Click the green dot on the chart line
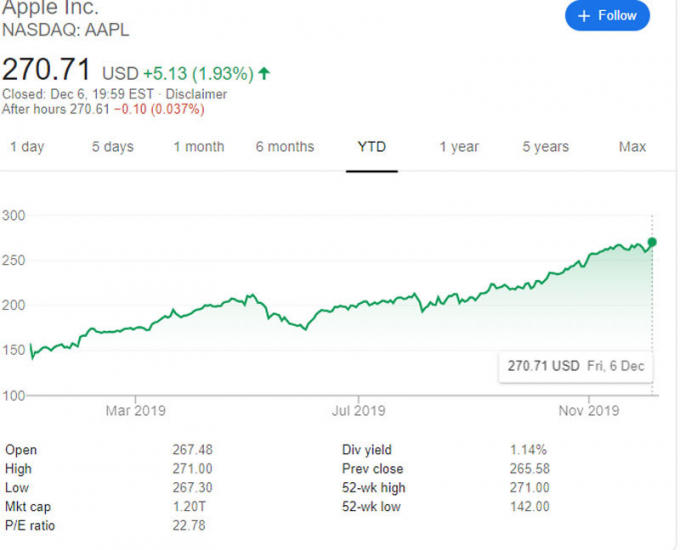 (652, 242)
